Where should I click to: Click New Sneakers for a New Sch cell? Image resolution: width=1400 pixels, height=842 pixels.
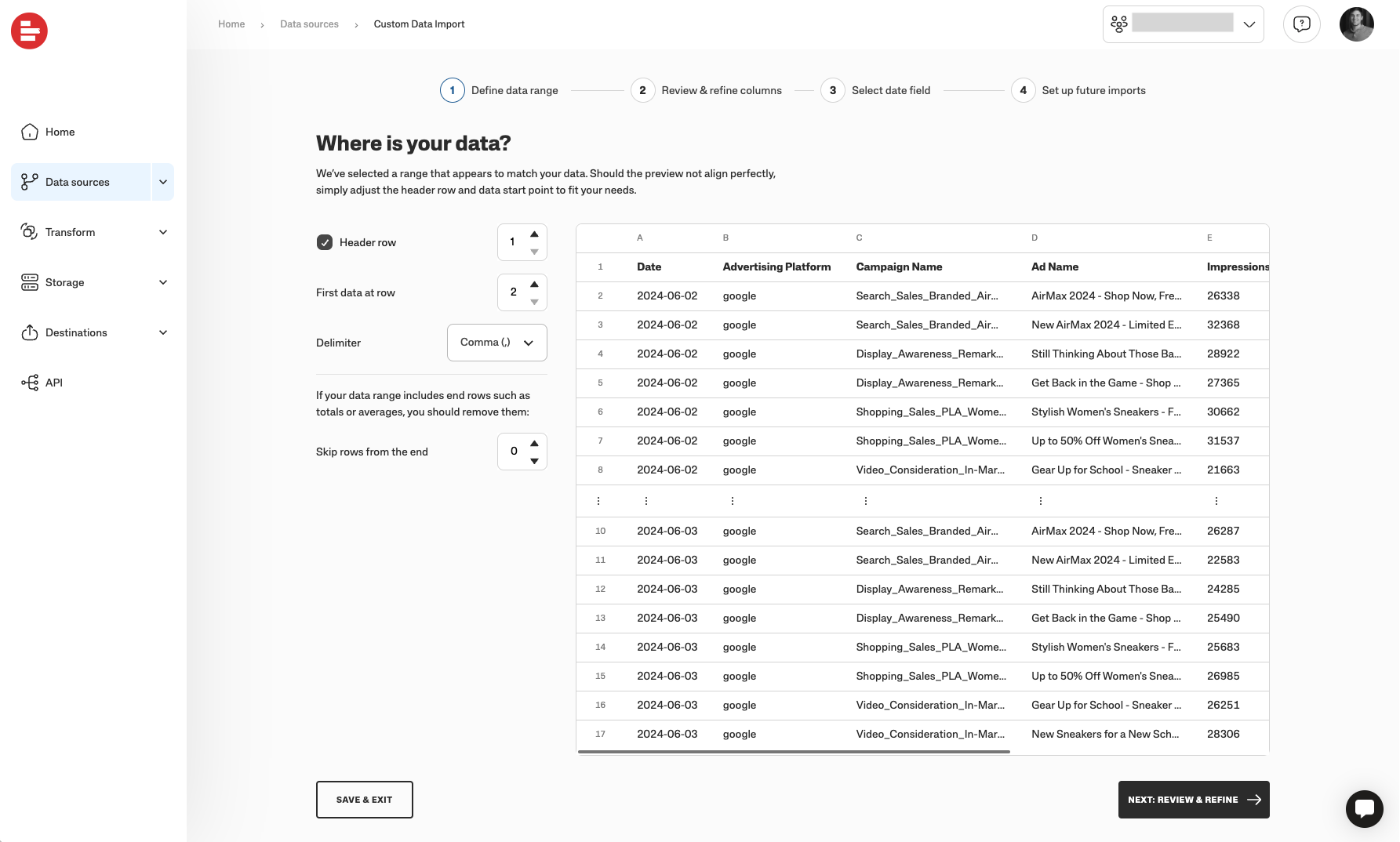tap(1105, 734)
